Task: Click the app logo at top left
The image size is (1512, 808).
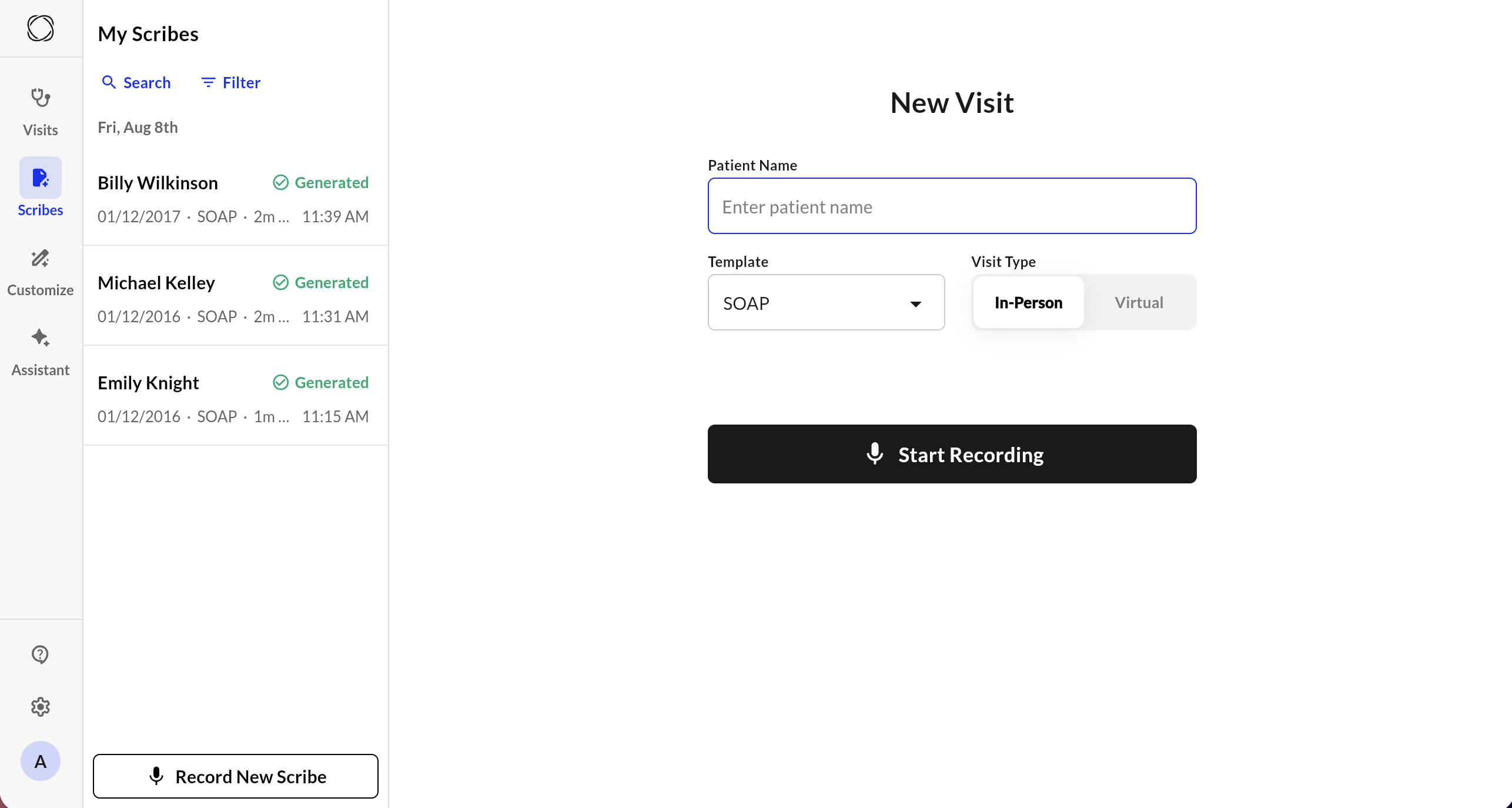Action: (x=39, y=28)
